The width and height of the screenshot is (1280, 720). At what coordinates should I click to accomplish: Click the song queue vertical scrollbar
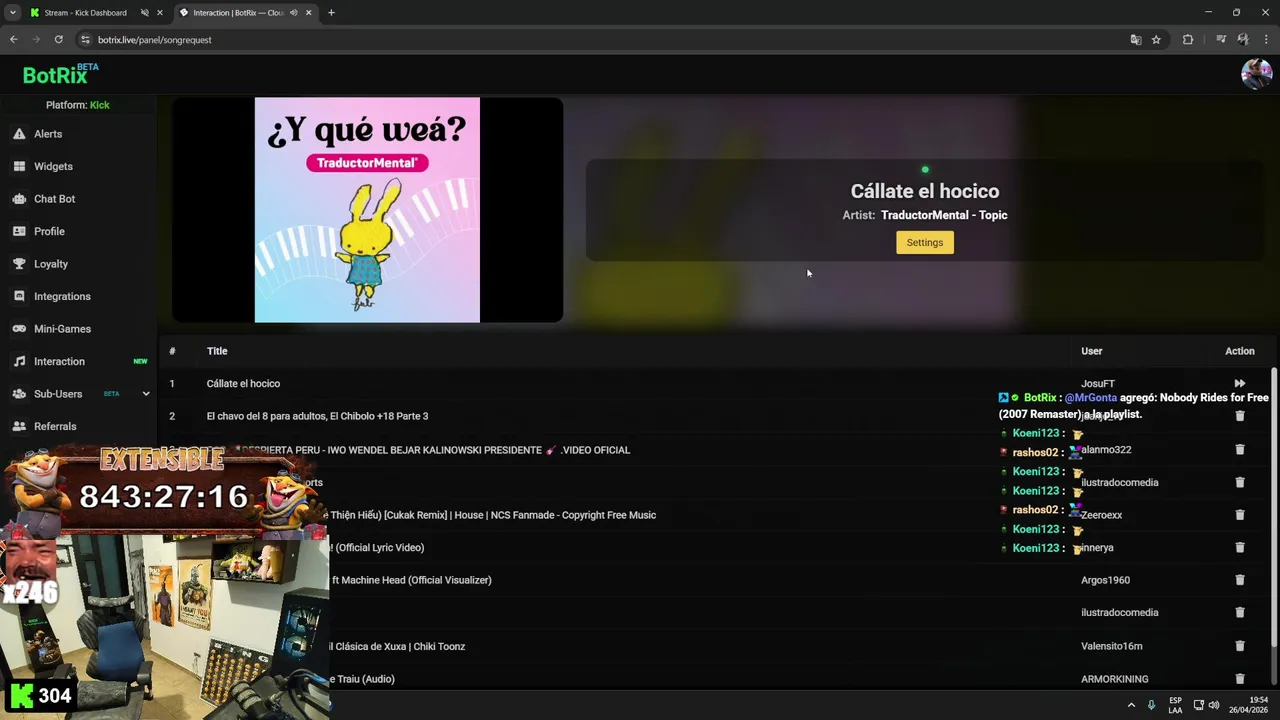[x=1274, y=510]
